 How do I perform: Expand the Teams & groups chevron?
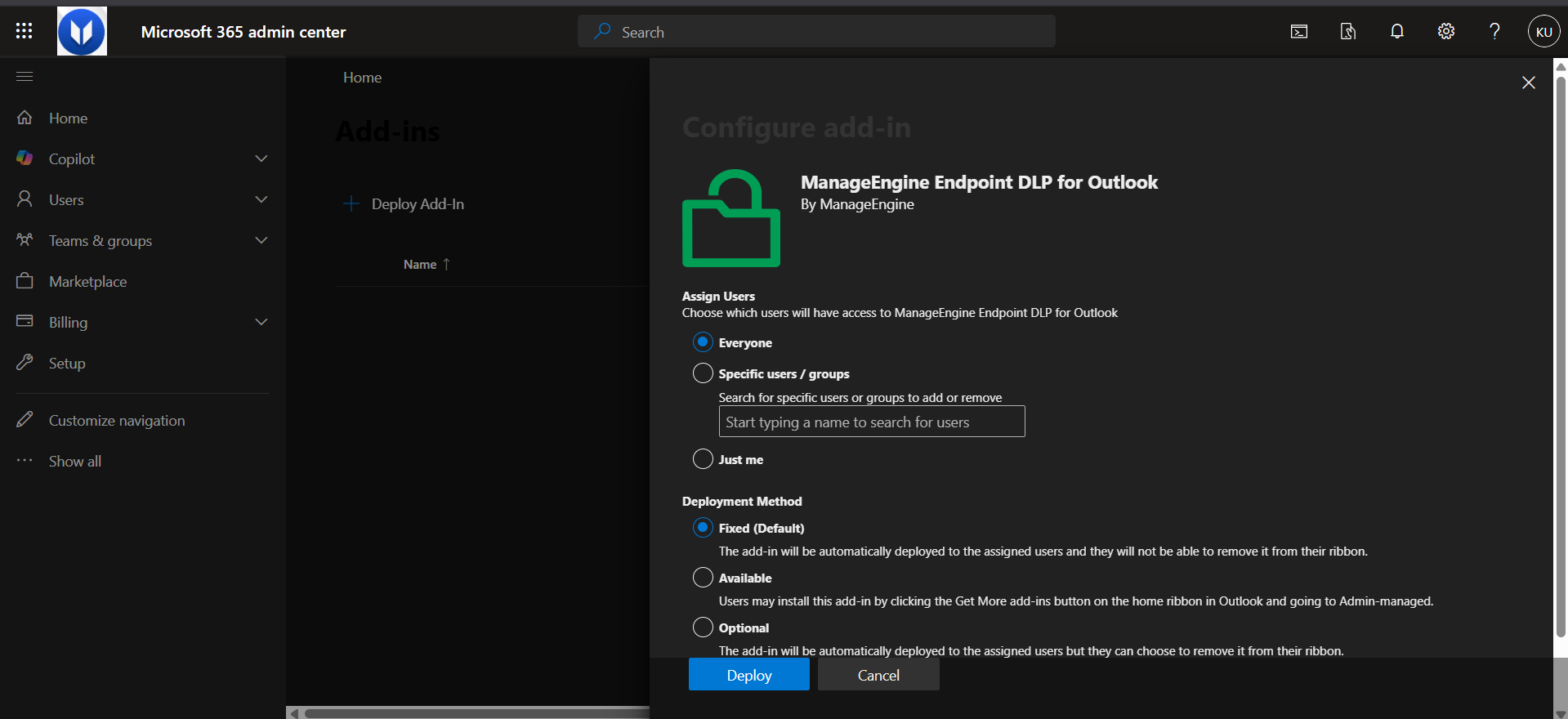261,240
